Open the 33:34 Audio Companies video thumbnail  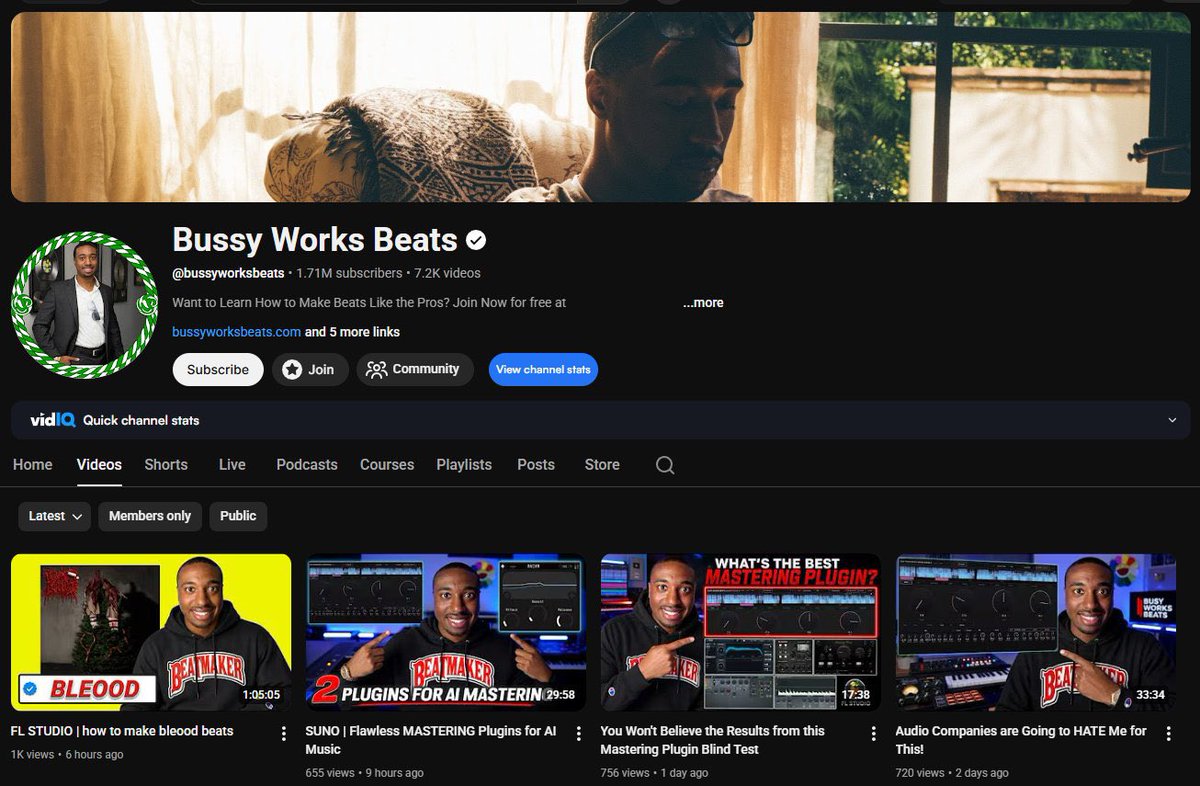pos(1035,632)
